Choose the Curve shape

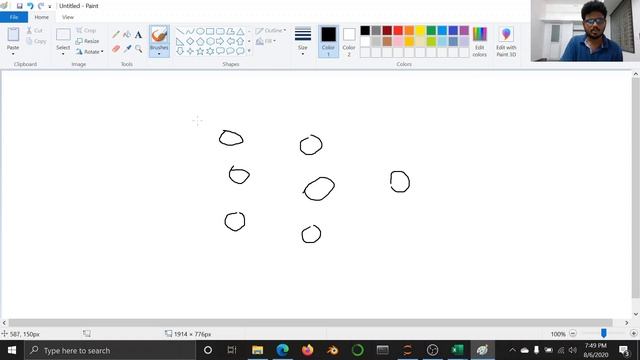(190, 31)
